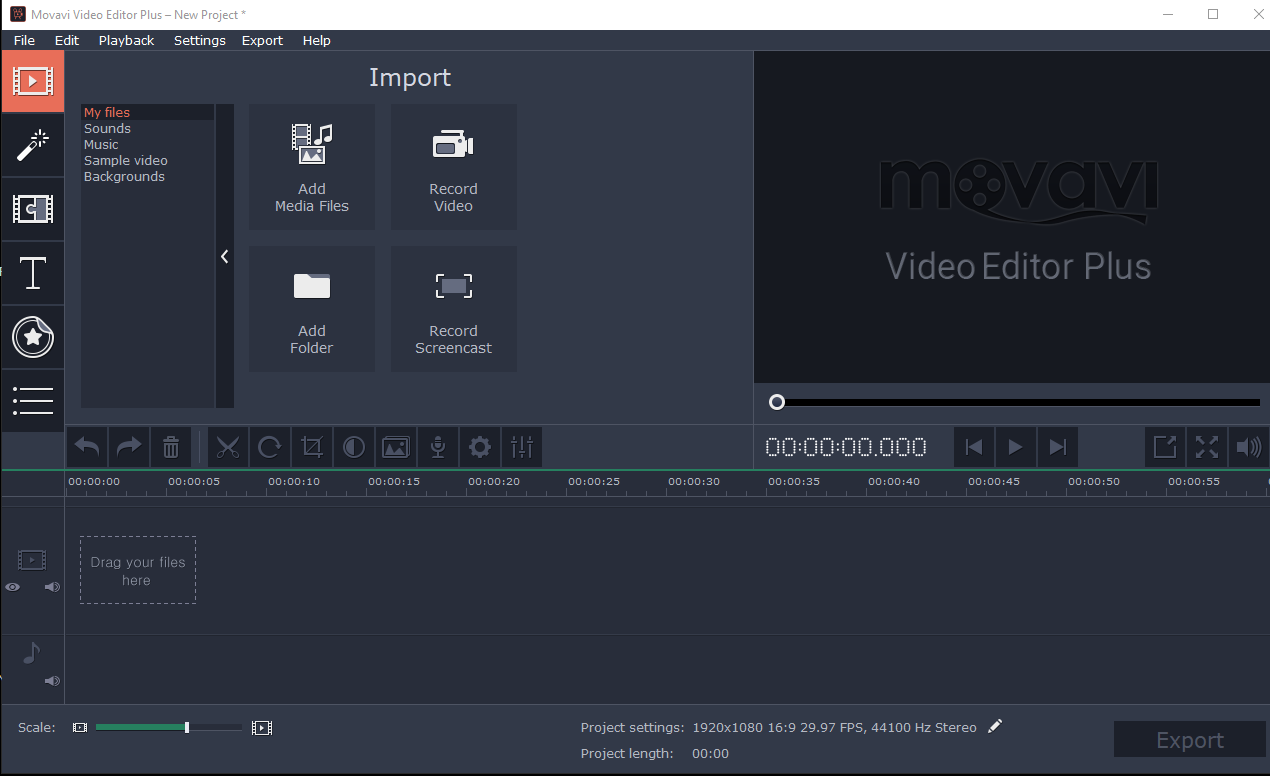The width and height of the screenshot is (1270, 776).
Task: Open Color Adjustments
Action: click(354, 447)
